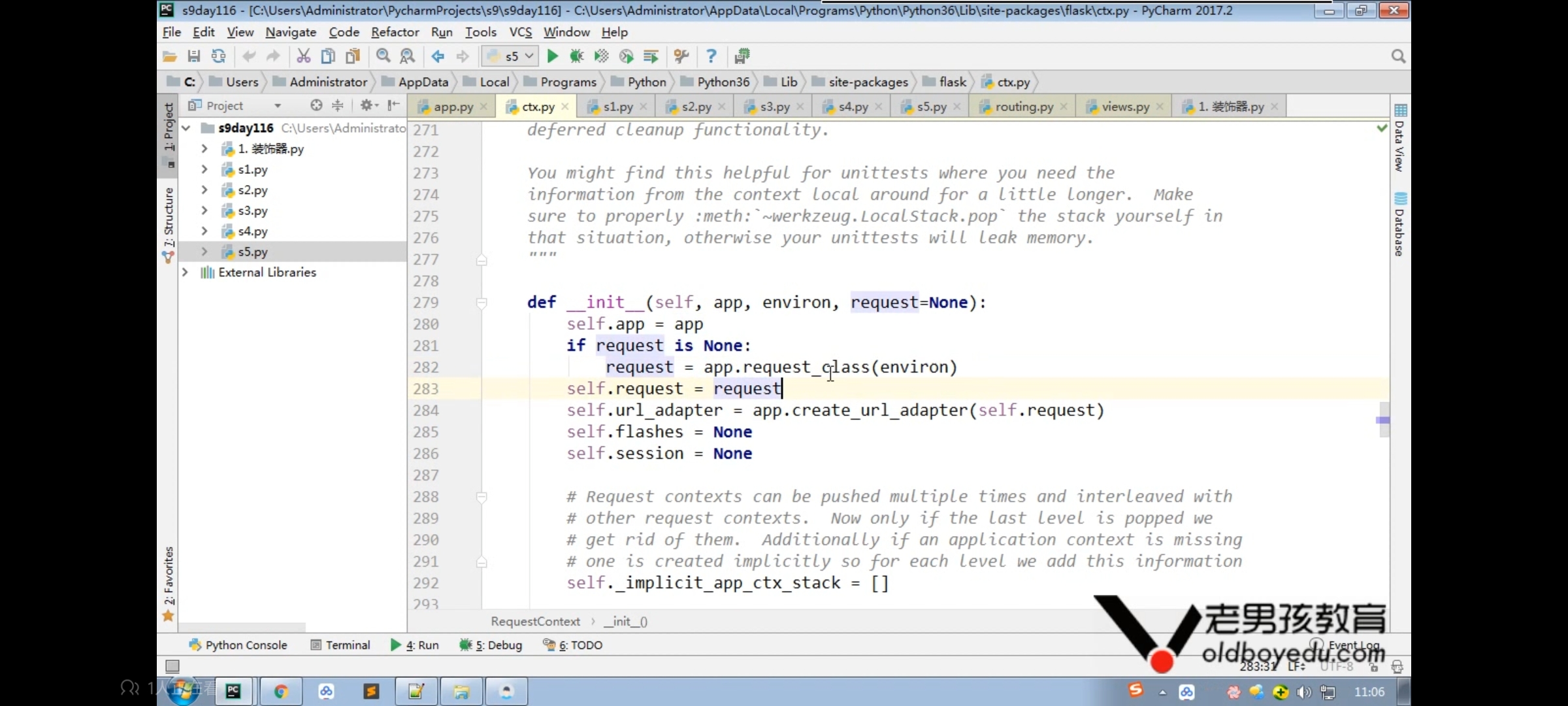The width and height of the screenshot is (1568, 706).
Task: Click the Find magnifier icon in toolbar
Action: coord(384,56)
